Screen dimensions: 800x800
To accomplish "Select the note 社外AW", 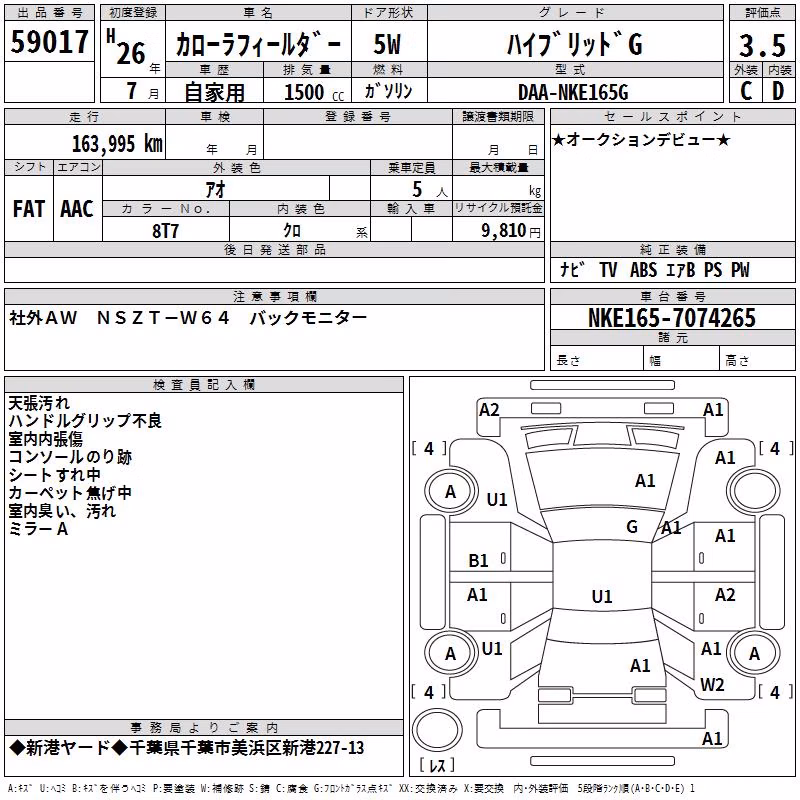I will point(43,318).
